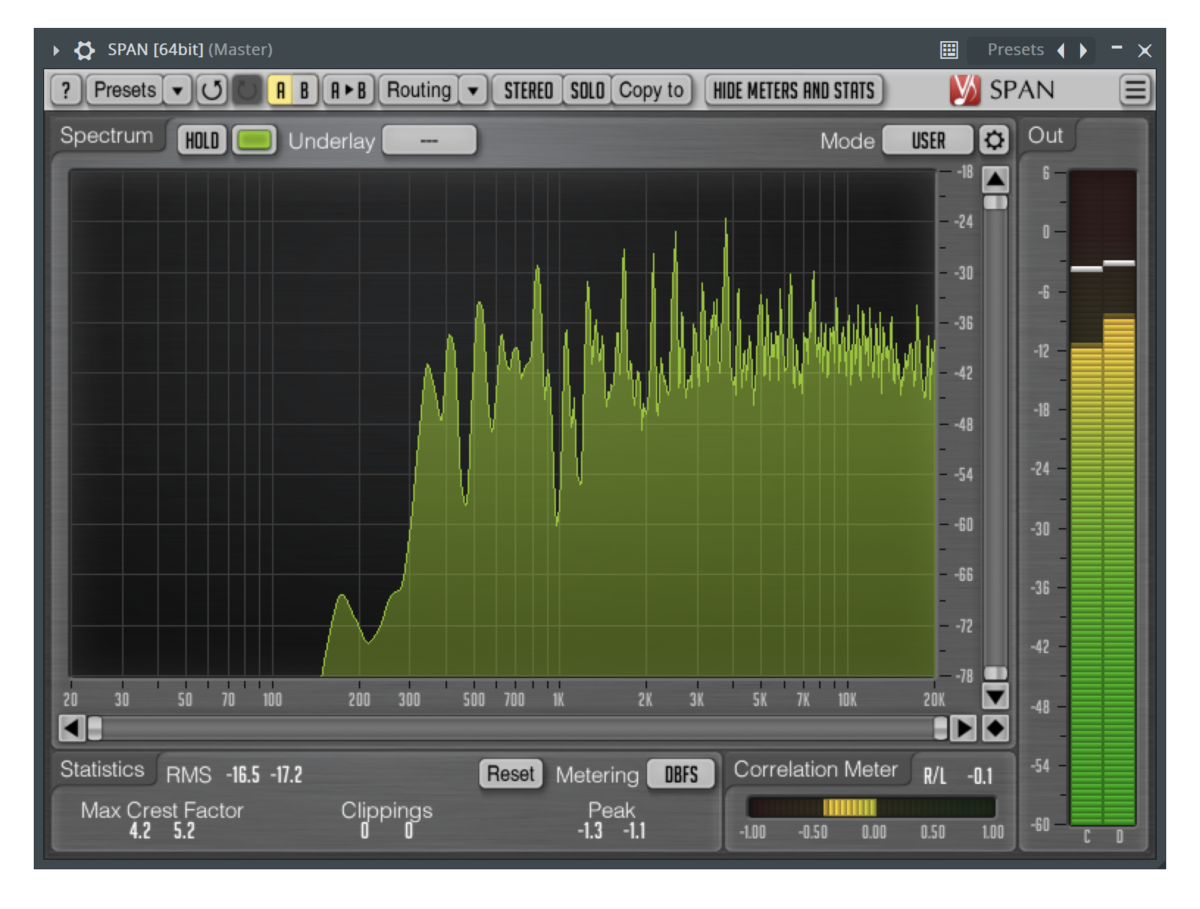Viewport: 1200px width, 909px height.
Task: Open the Metering DBFS selector
Action: point(681,774)
